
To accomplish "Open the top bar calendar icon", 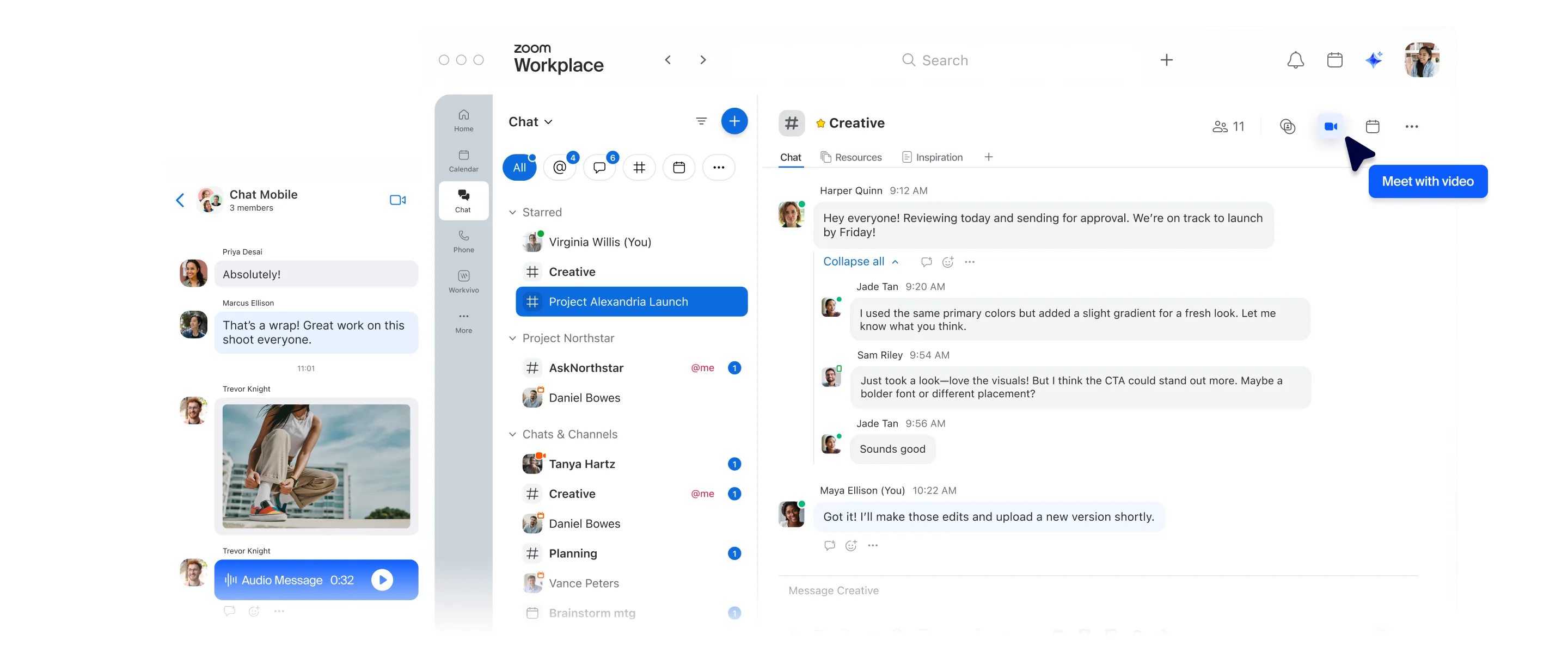I will click(1334, 60).
